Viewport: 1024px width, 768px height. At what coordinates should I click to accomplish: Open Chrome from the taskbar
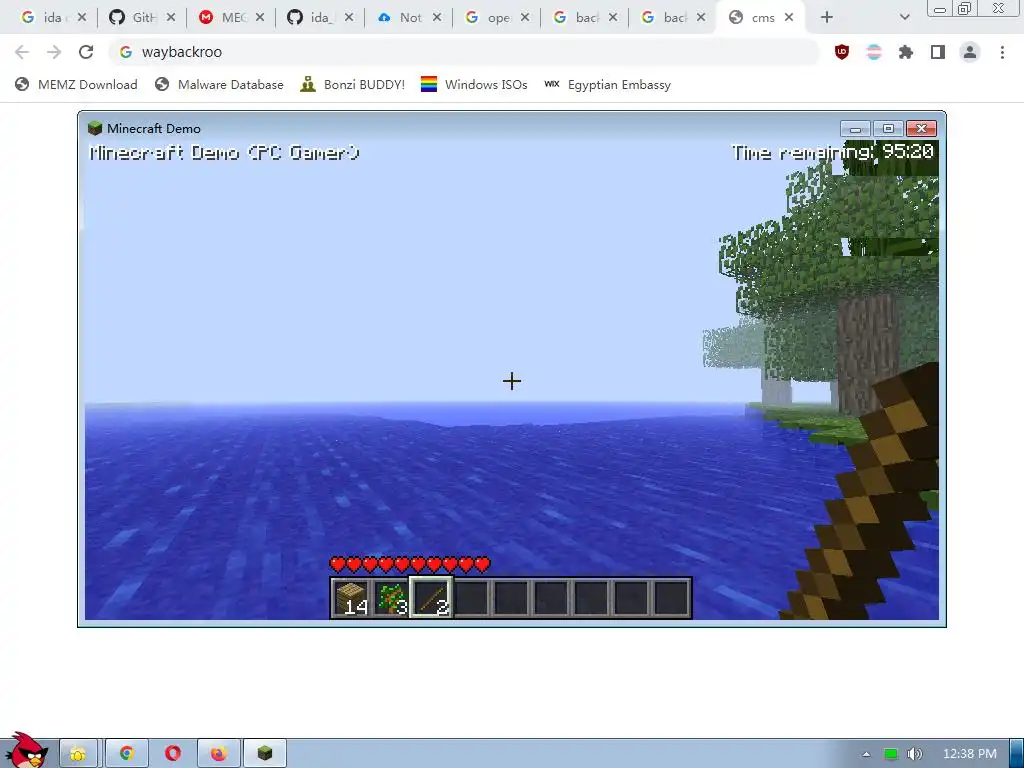point(127,754)
